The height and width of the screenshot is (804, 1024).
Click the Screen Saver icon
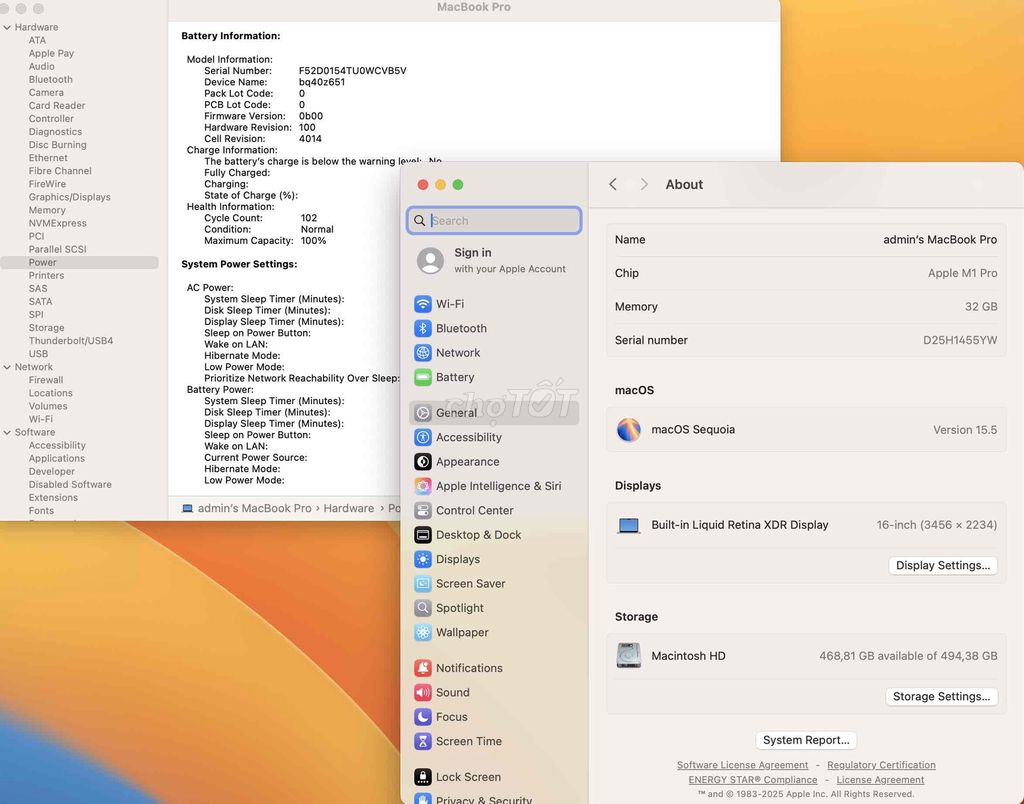click(423, 584)
